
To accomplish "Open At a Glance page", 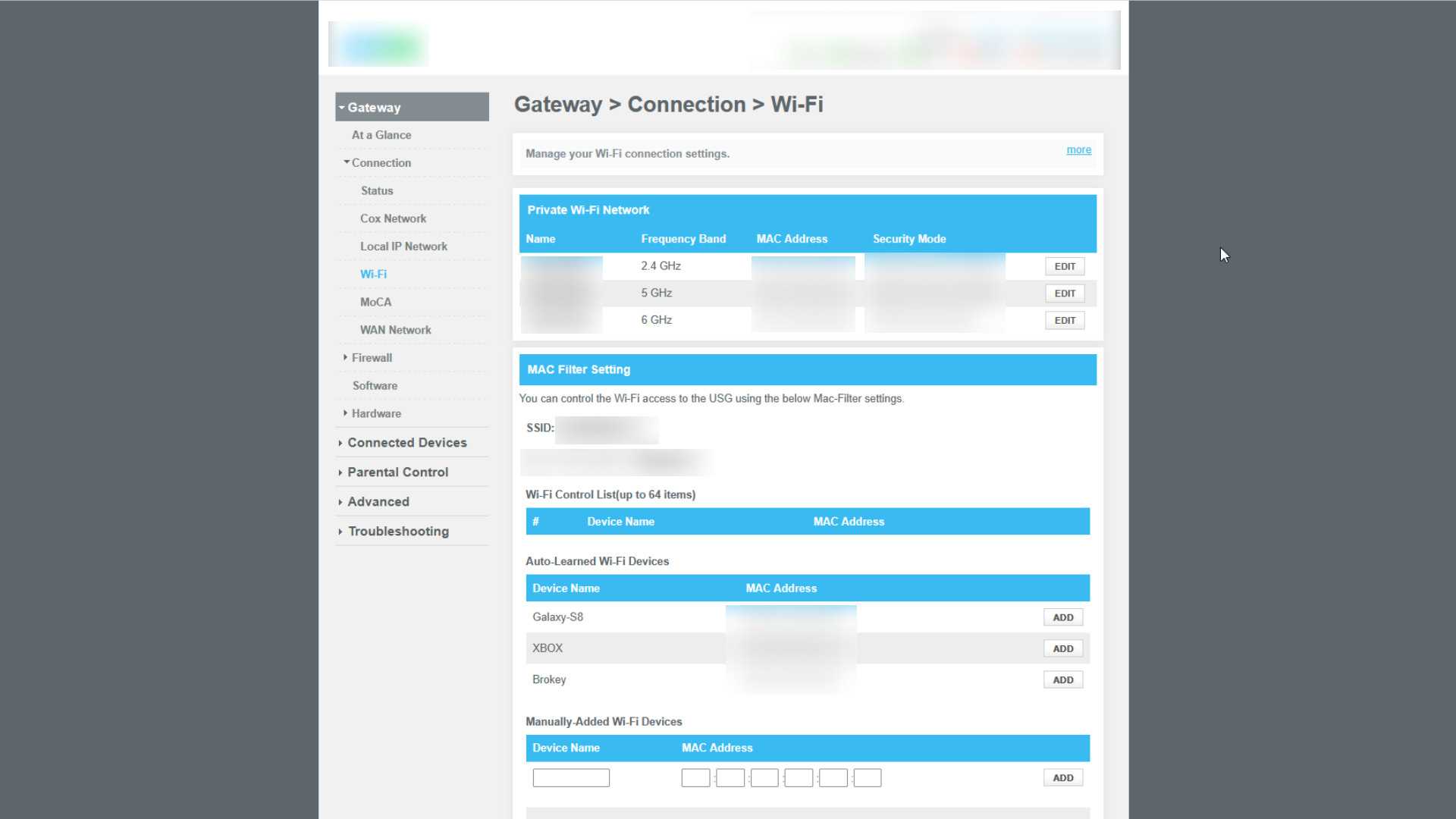I will pyautogui.click(x=381, y=135).
